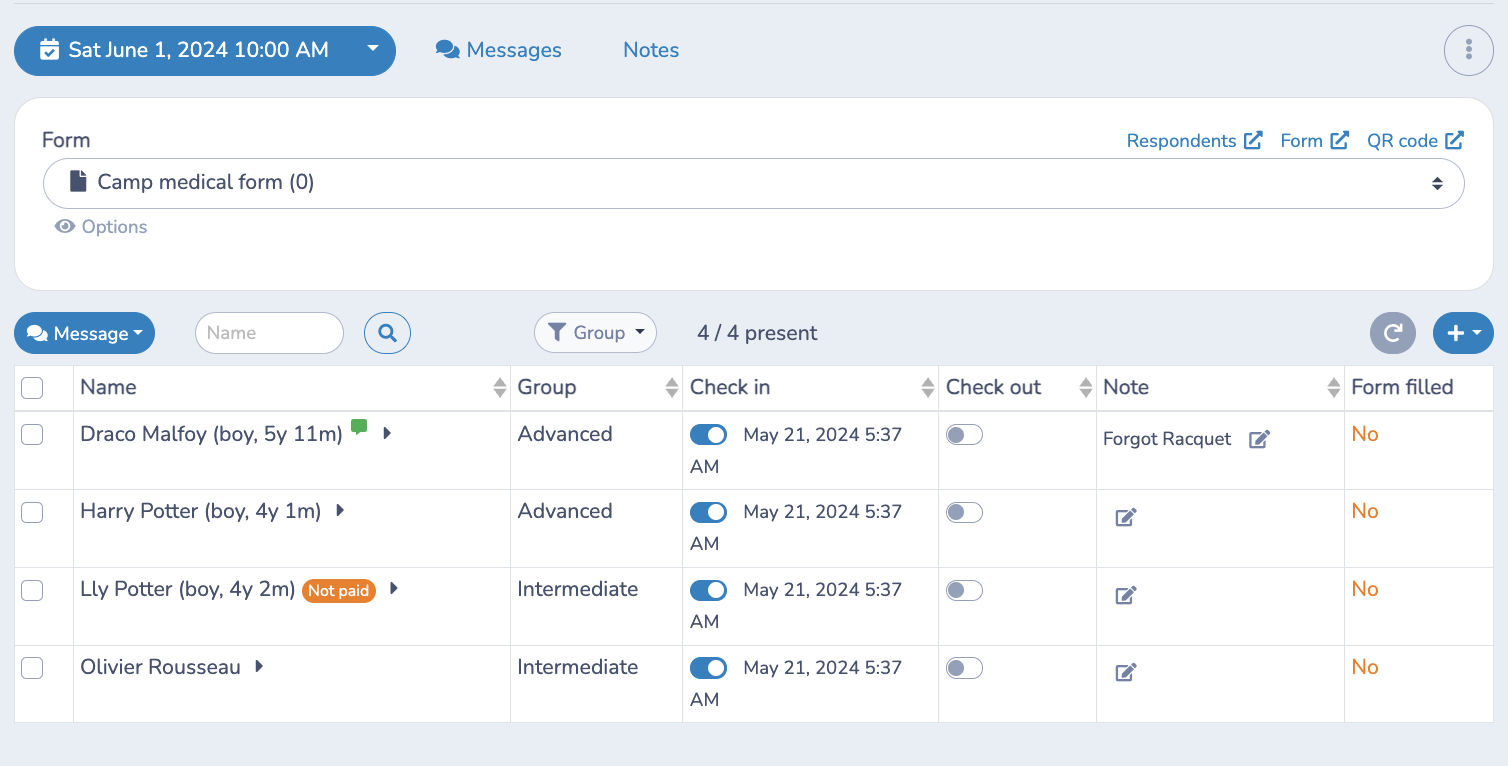Toggle off check in for Lly Potter

click(708, 590)
